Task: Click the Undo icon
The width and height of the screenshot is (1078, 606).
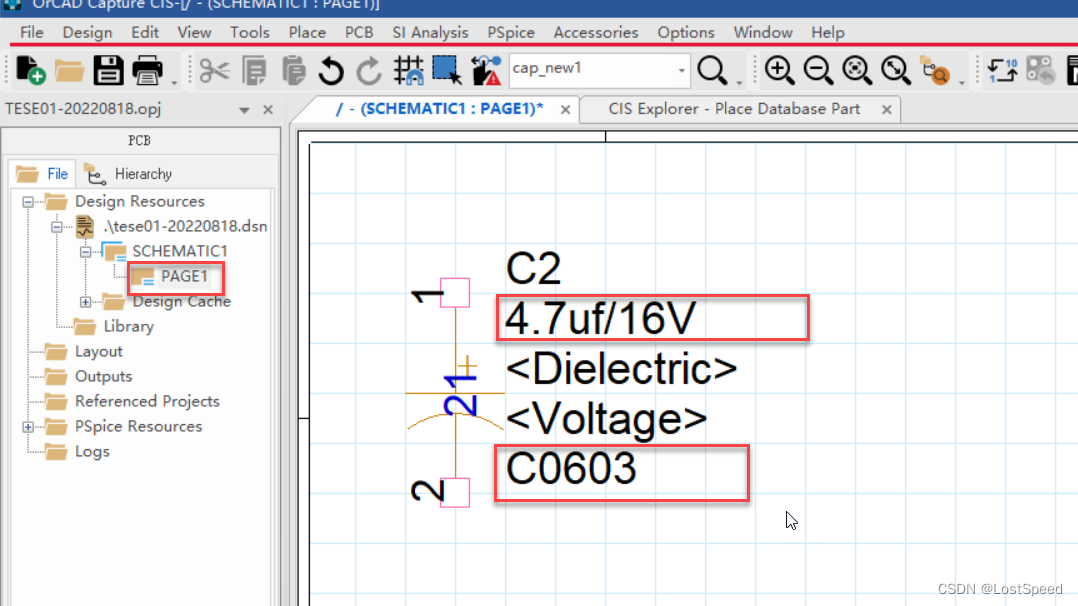Action: [331, 70]
